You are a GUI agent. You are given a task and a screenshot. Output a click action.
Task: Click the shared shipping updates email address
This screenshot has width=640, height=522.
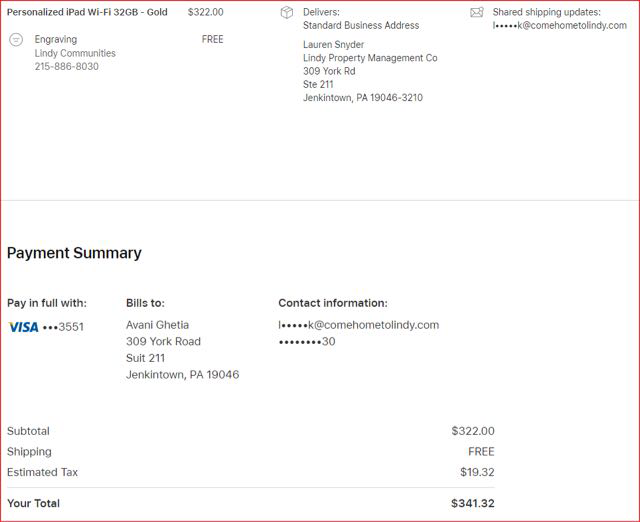pos(559,26)
